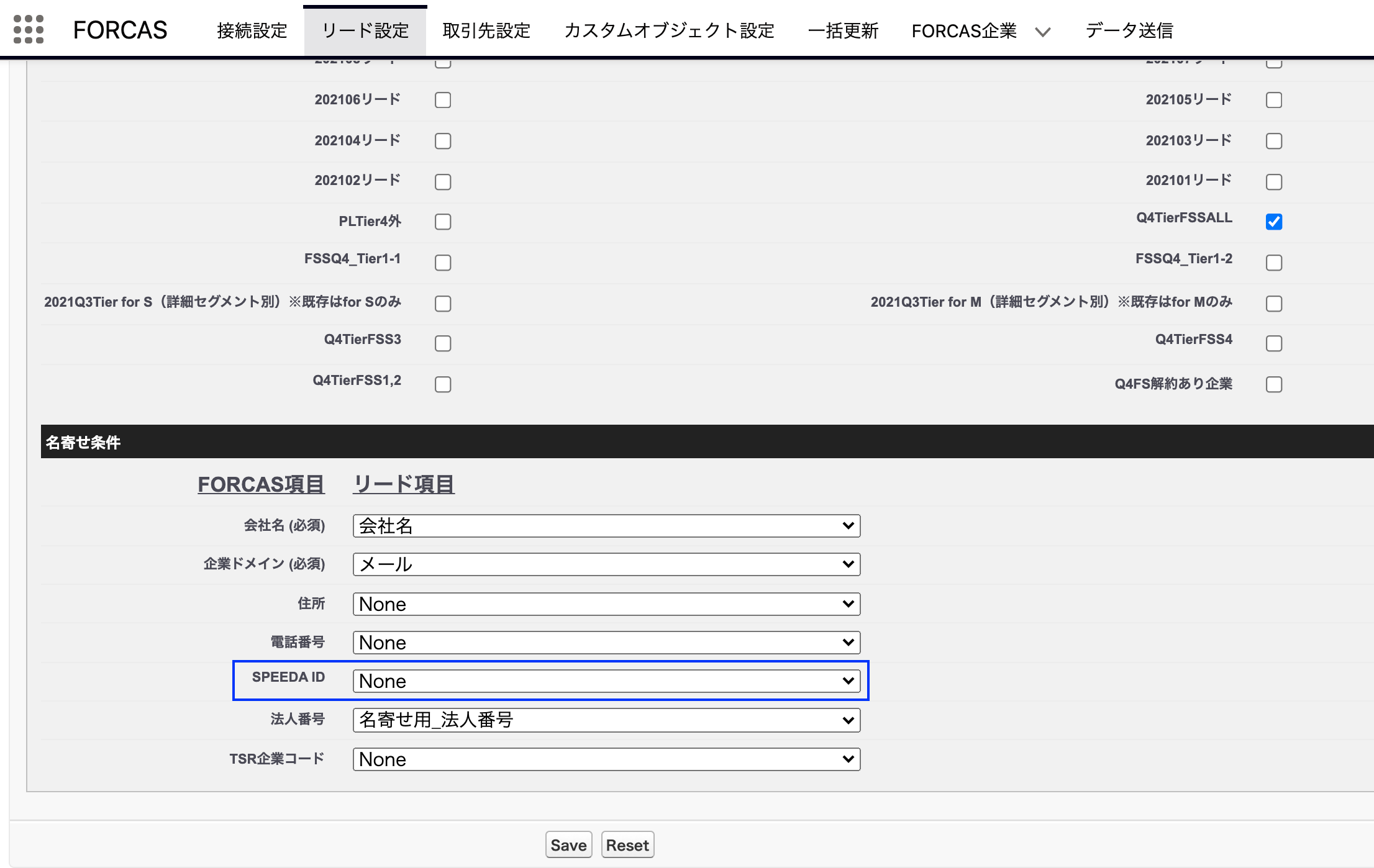Switch to カスタムオブジェクト設定 tab

coord(670,30)
